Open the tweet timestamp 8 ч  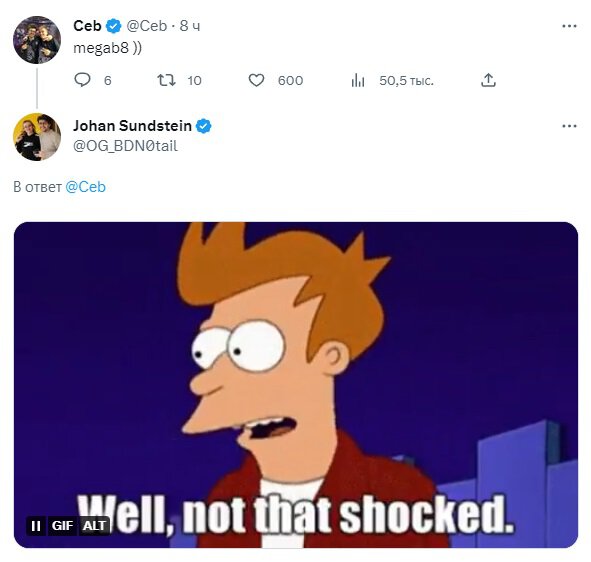click(190, 26)
